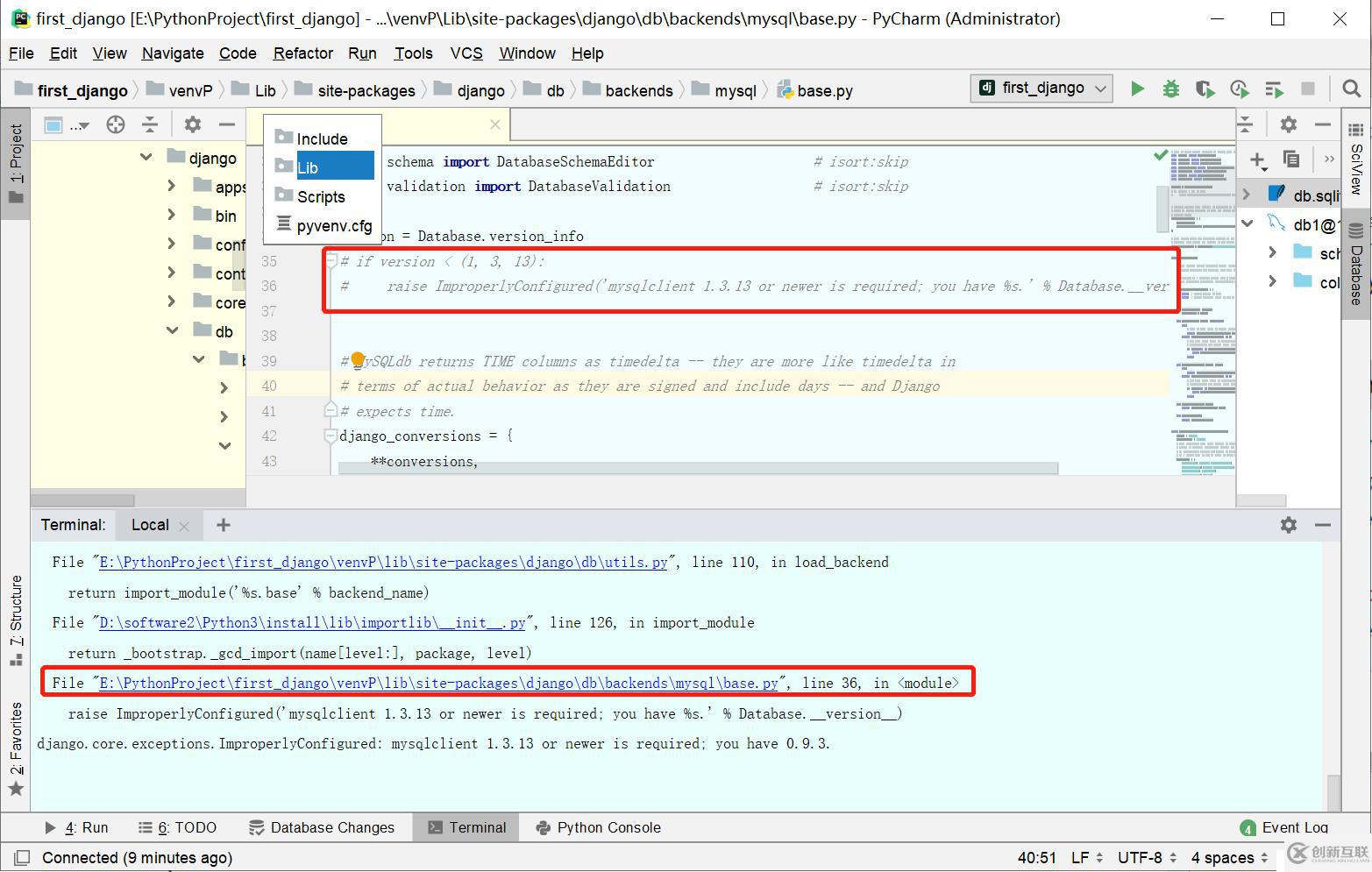Click backends in the breadcrumb bar
Viewport: 1372px width, 872px height.
[x=629, y=90]
